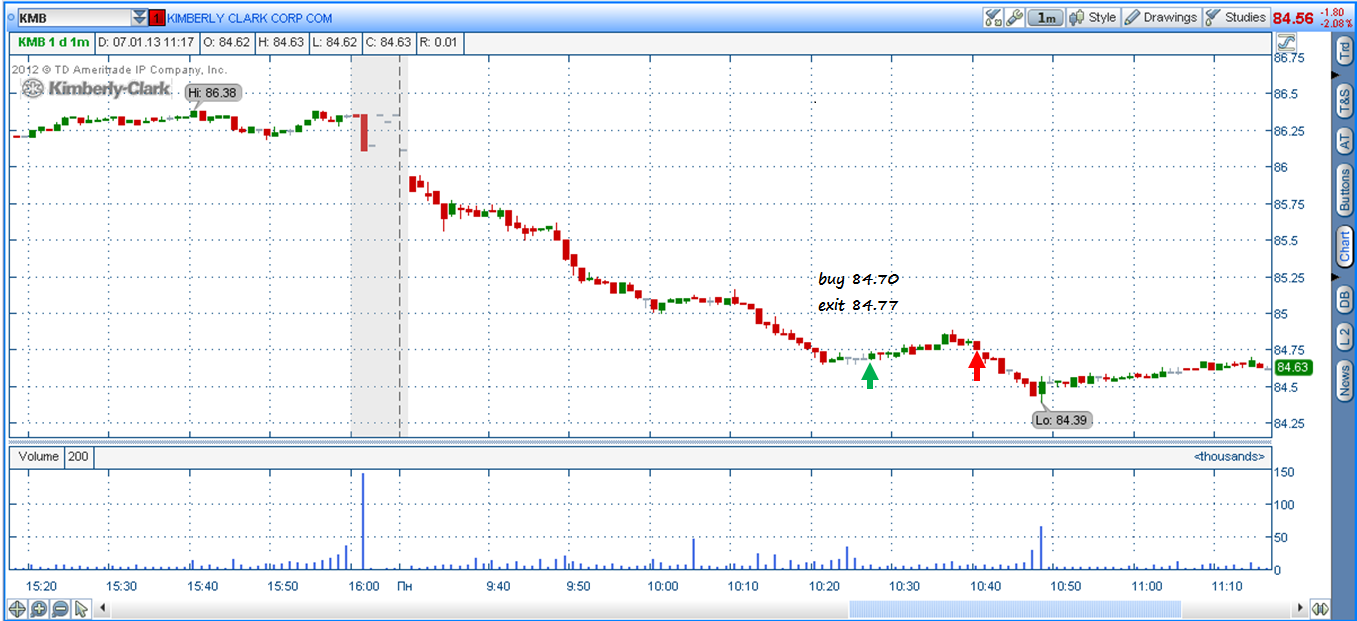This screenshot has height=621, width=1357.
Task: Open the Buttons side tab
Action: coord(1344,190)
